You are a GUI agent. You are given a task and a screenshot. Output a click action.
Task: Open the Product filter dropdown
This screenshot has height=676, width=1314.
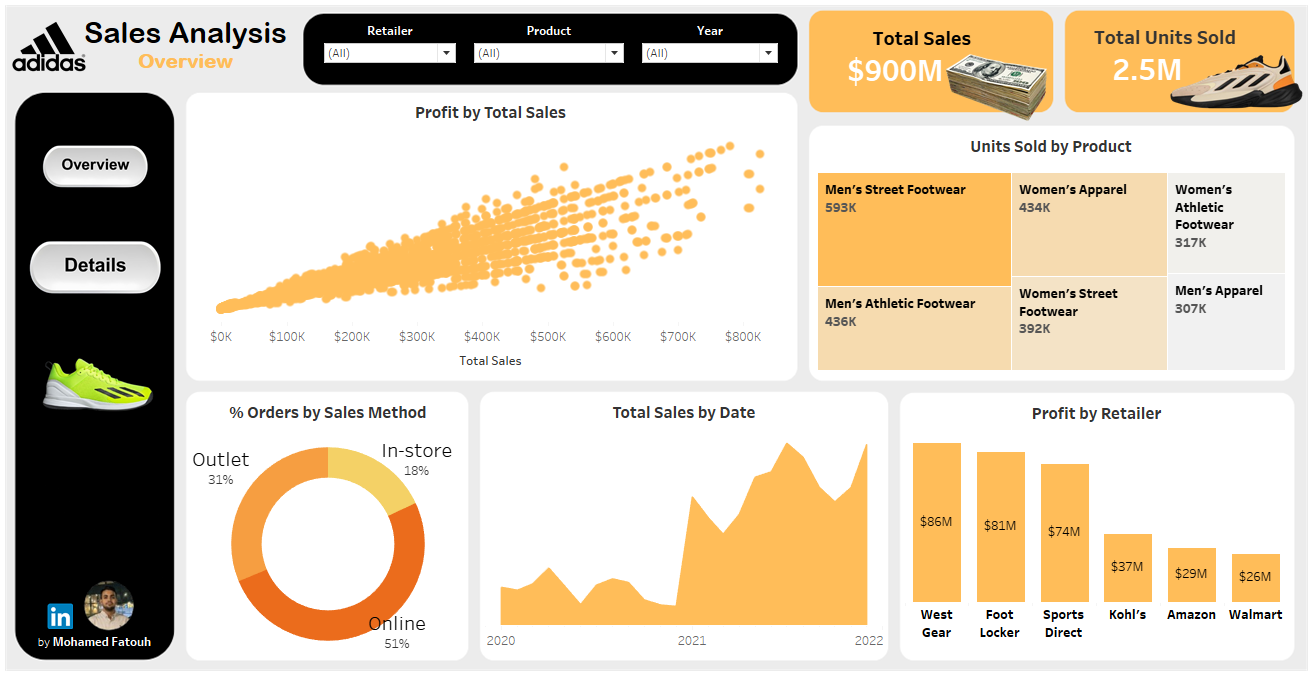[549, 53]
